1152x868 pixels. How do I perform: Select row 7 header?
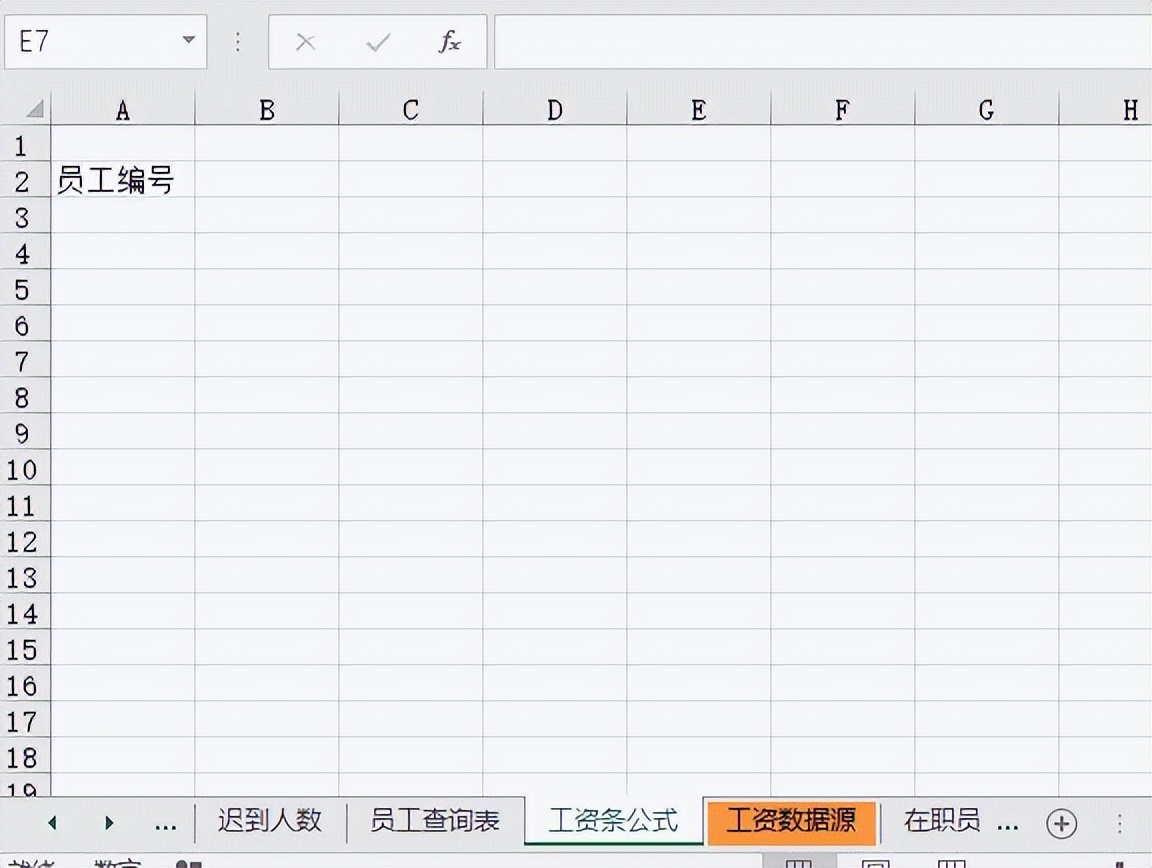[x=23, y=362]
